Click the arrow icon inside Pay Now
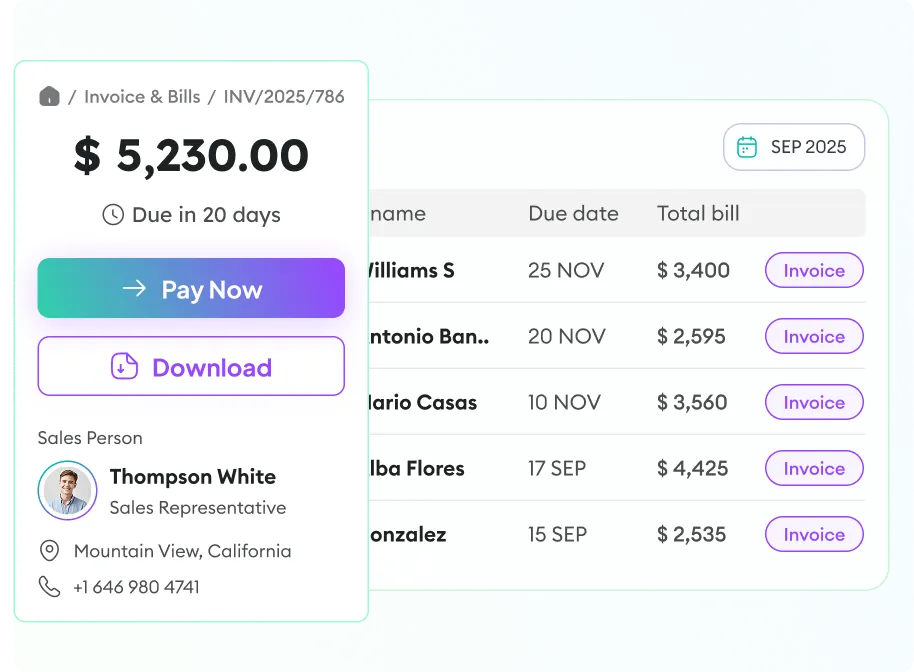 135,288
